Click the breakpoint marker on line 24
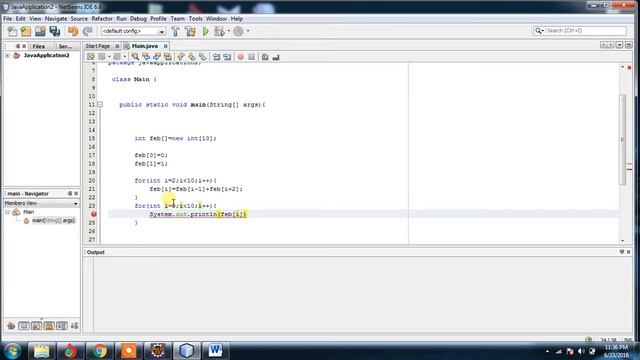 93,214
